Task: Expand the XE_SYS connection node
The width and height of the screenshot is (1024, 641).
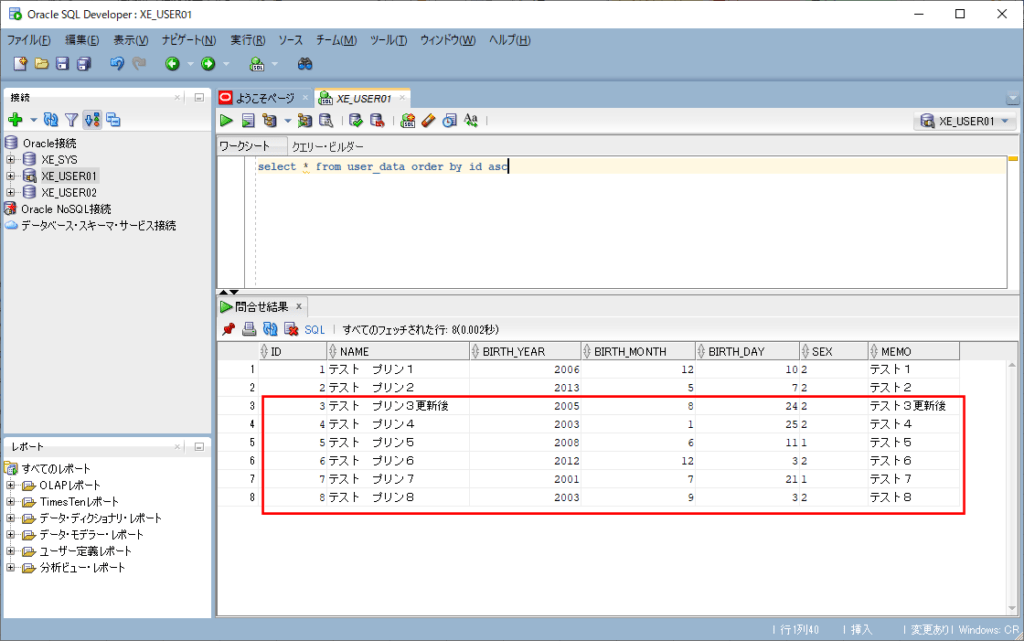Action: [10, 159]
